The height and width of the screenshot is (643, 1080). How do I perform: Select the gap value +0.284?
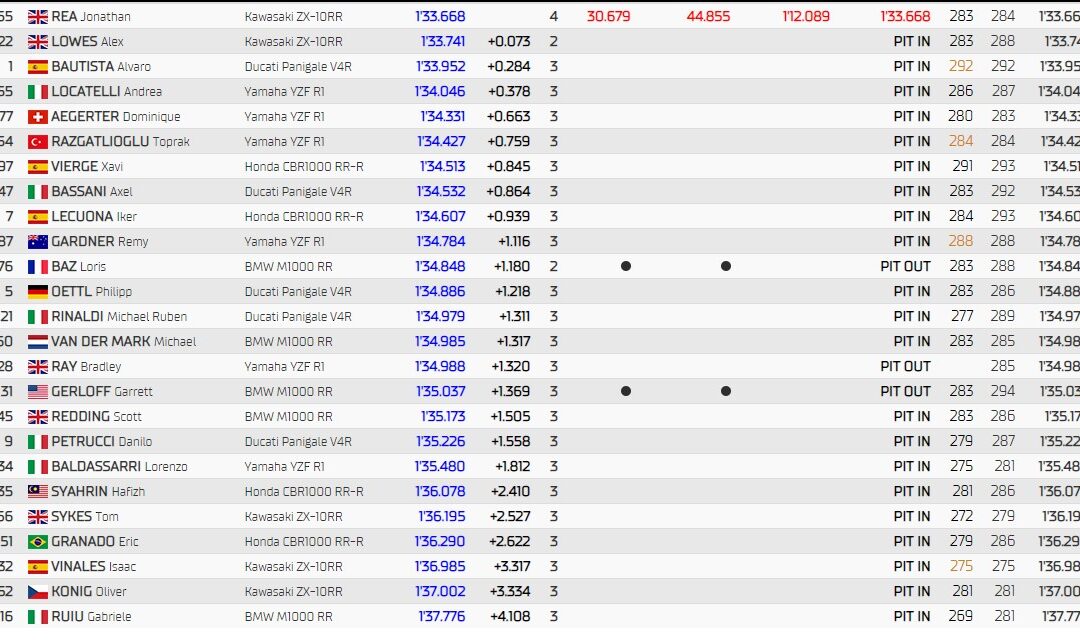tap(509, 67)
